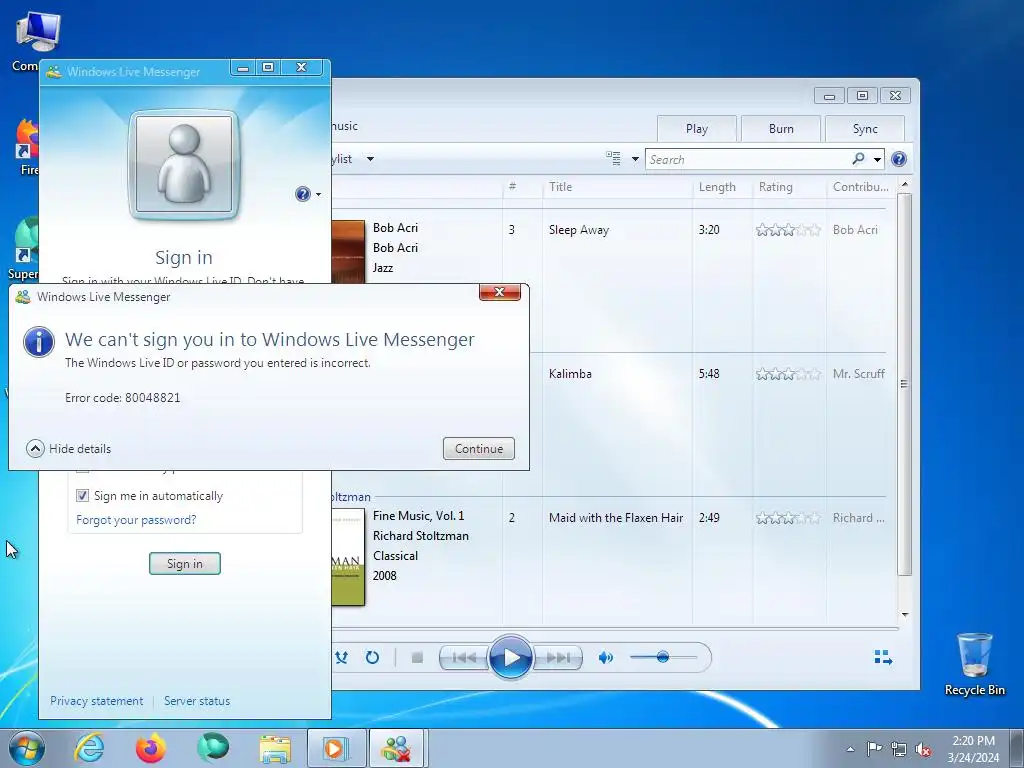Image resolution: width=1024 pixels, height=768 pixels.
Task: Click the Windows Live Messenger taskbar button
Action: 398,748
